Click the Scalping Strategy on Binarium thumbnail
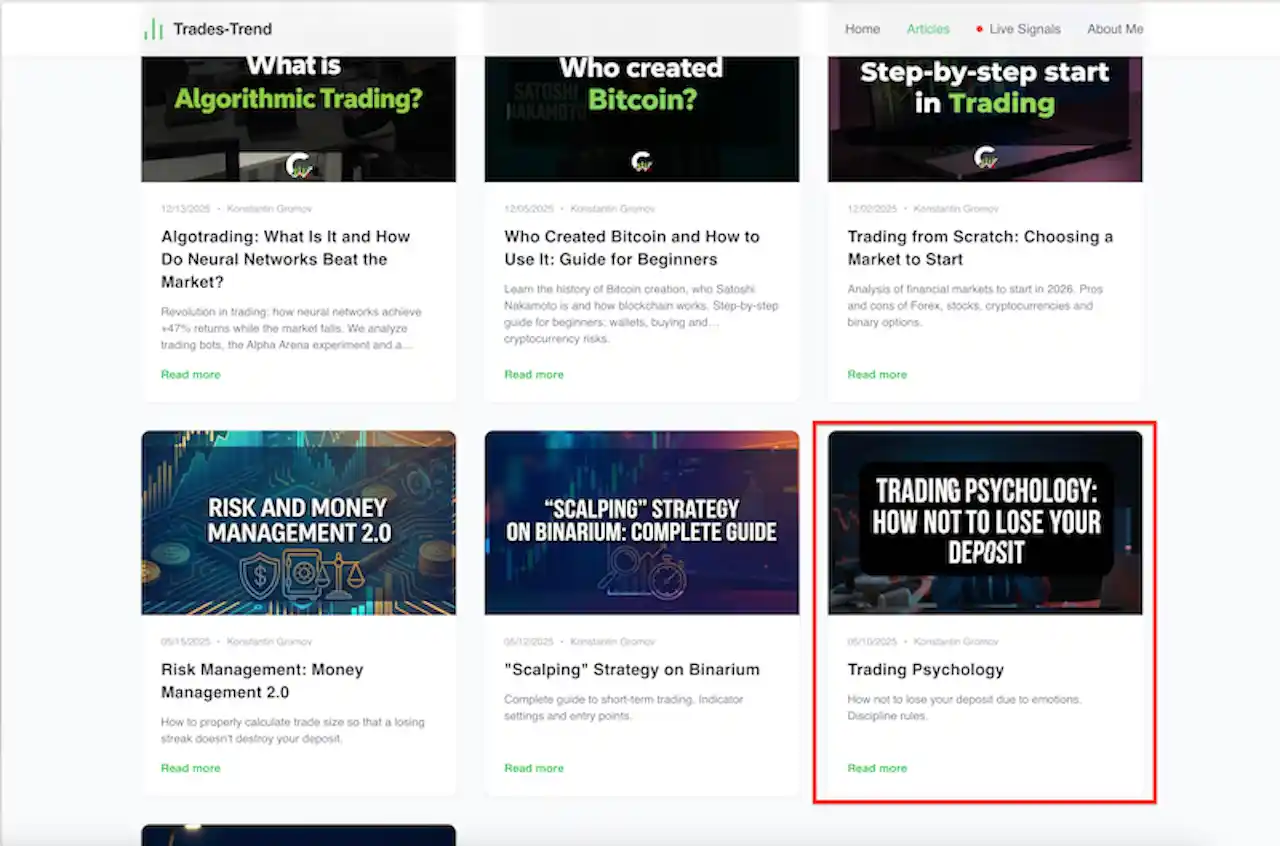The height and width of the screenshot is (846, 1280). point(642,522)
